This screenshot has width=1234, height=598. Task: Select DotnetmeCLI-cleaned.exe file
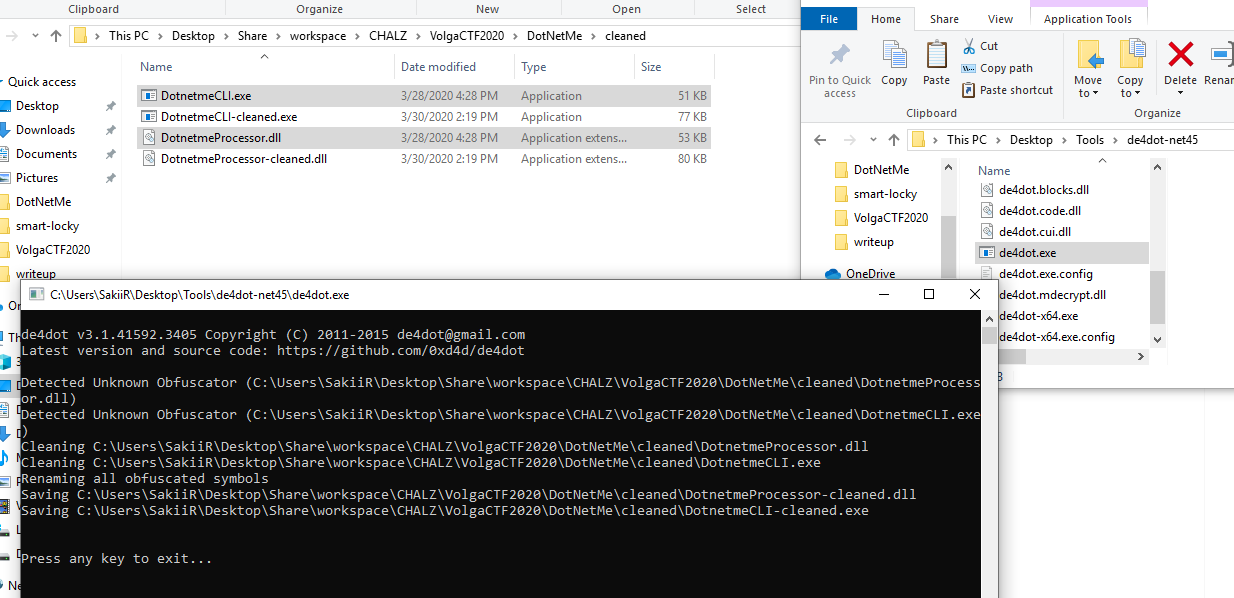[423, 117]
